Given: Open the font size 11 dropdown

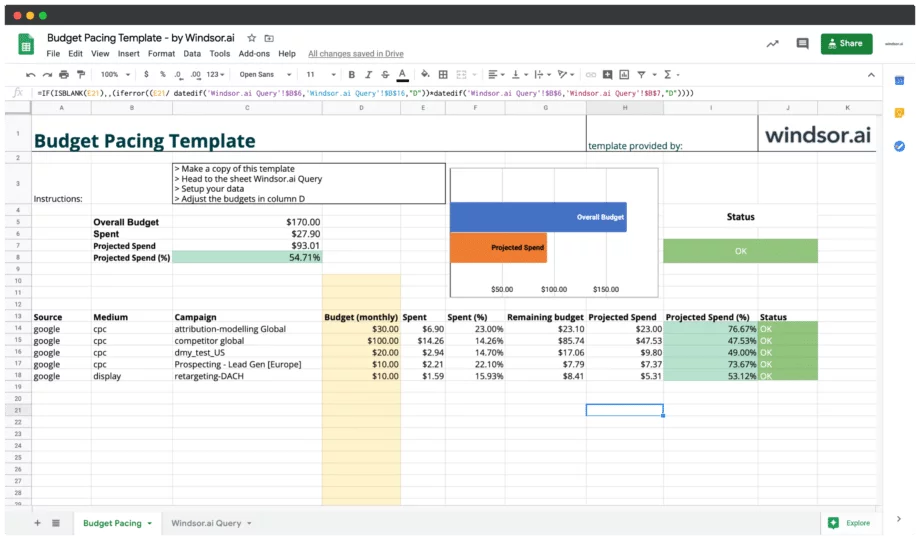Looking at the screenshot, I should pyautogui.click(x=321, y=75).
